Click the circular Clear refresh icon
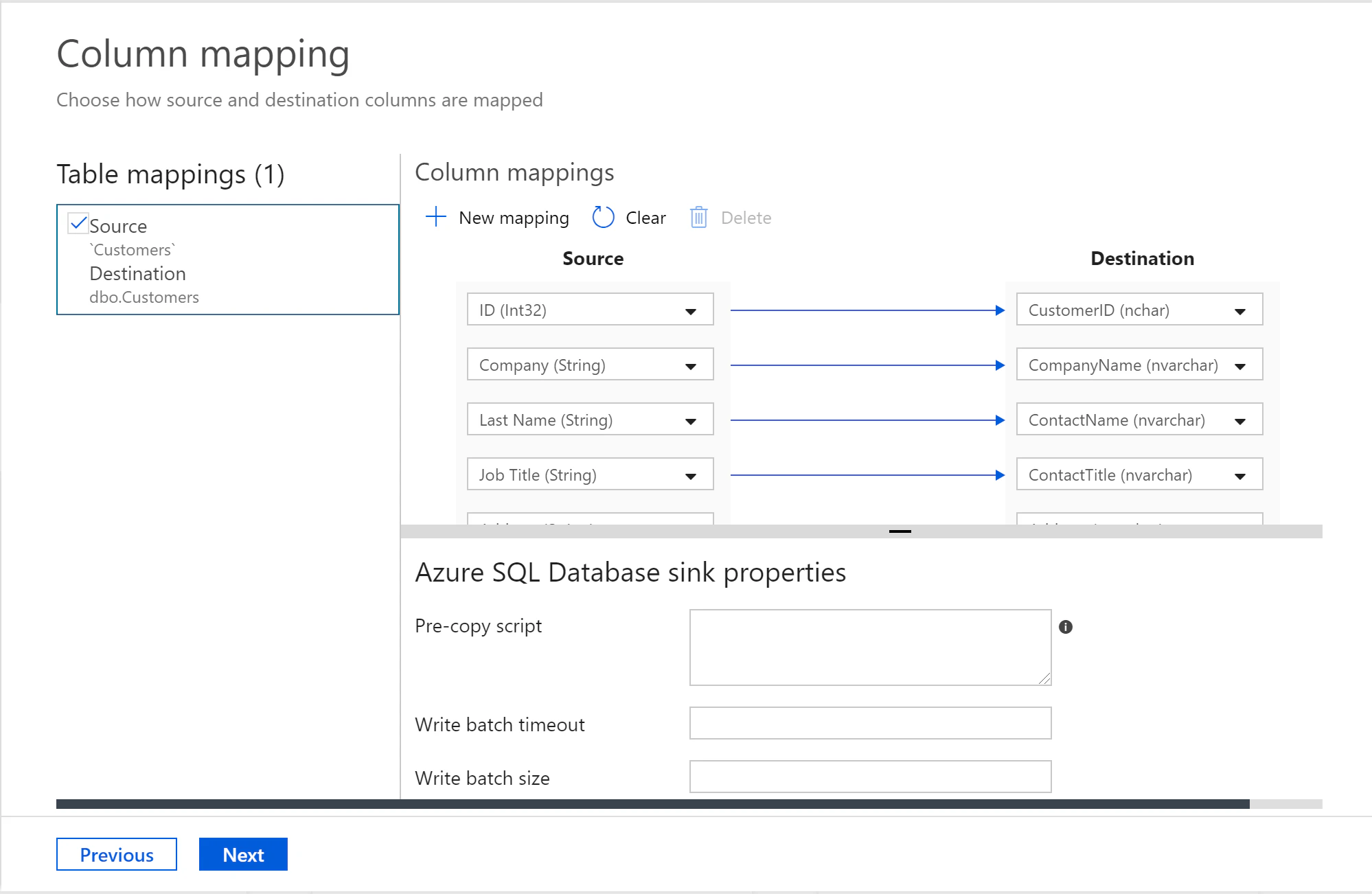This screenshot has width=1372, height=894. pyautogui.click(x=603, y=217)
